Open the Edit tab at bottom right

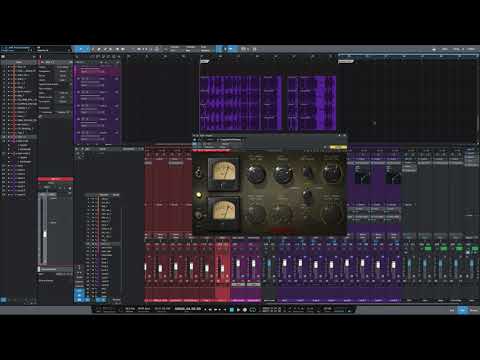[452, 310]
